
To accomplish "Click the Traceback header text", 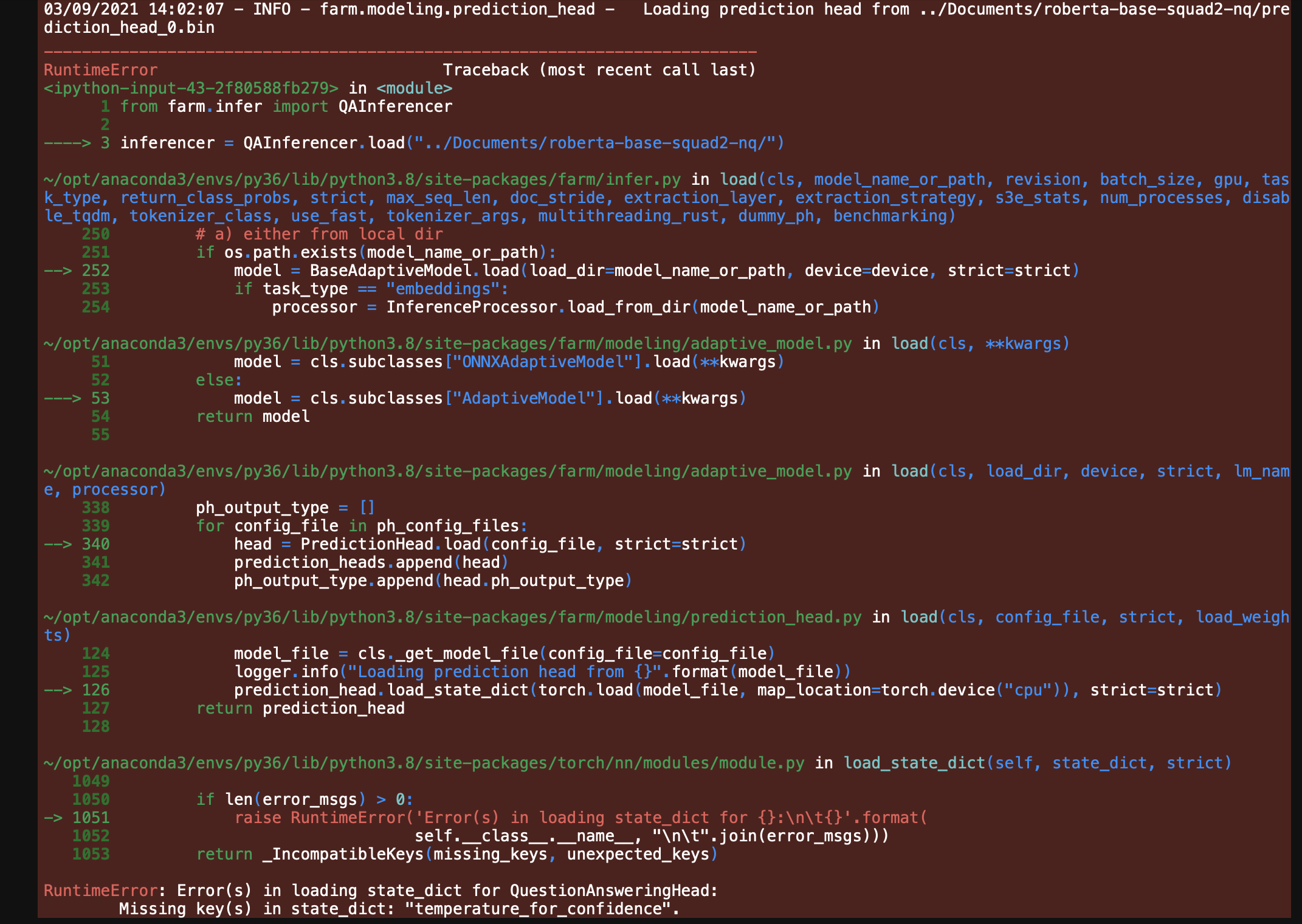I will coord(599,69).
